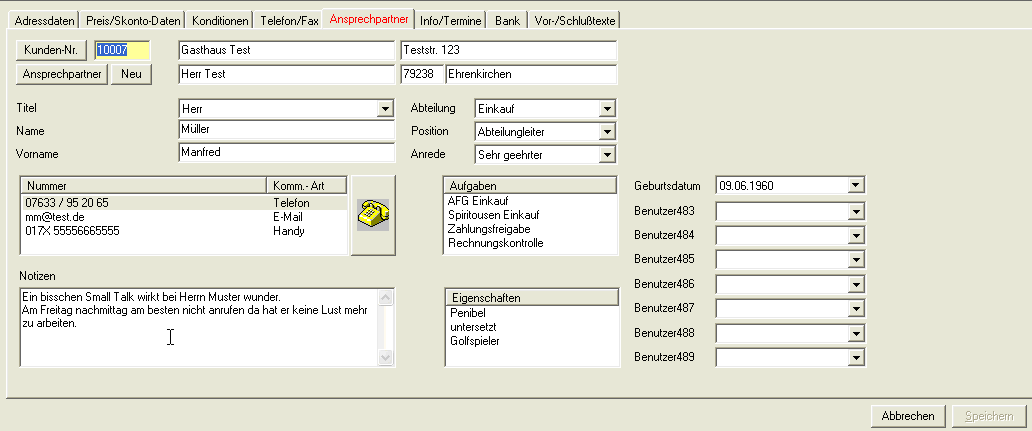This screenshot has height=431, width=1032.
Task: Click the yellow telephone dial icon
Action: 373,214
